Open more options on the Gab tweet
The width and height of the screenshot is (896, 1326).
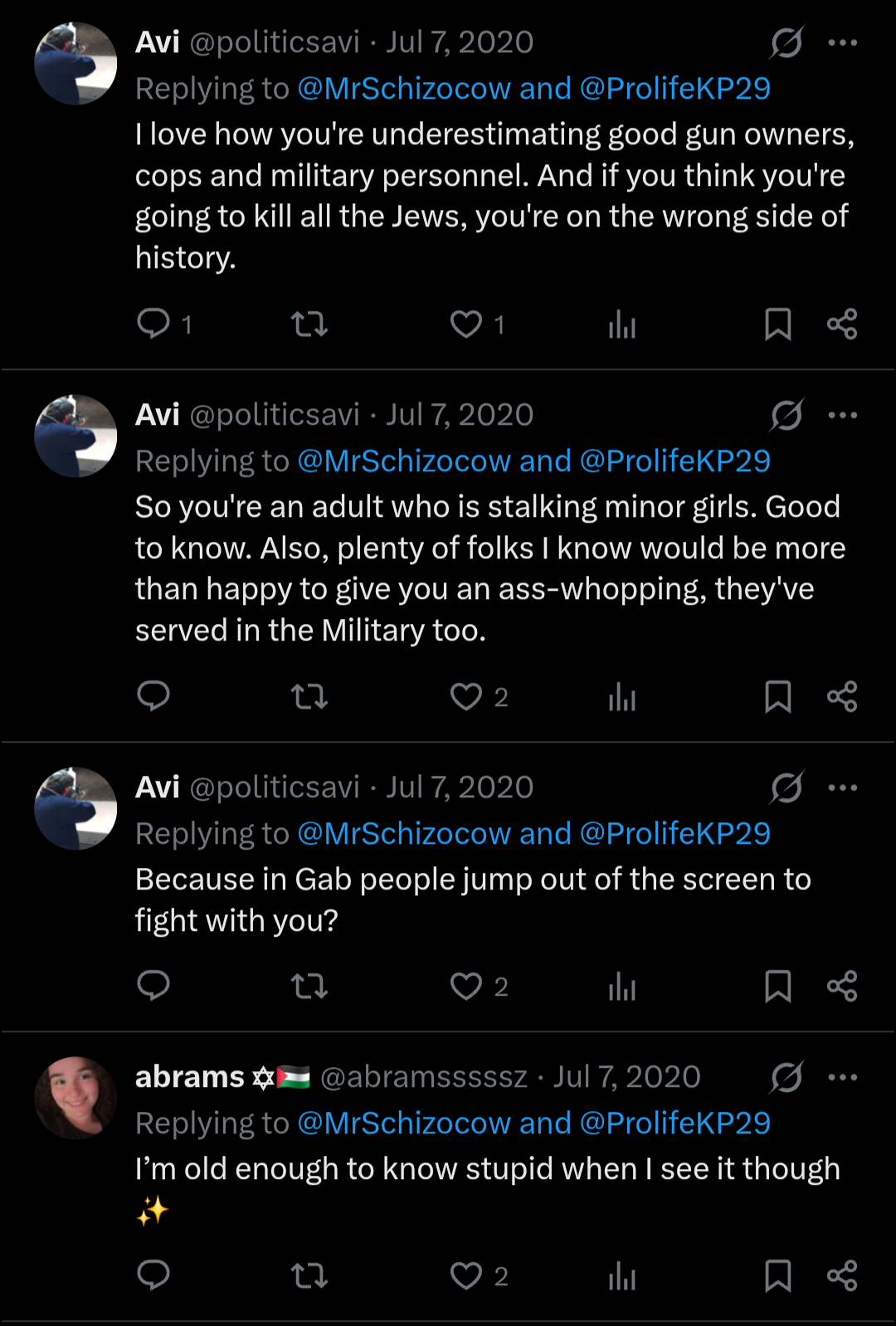(x=843, y=787)
